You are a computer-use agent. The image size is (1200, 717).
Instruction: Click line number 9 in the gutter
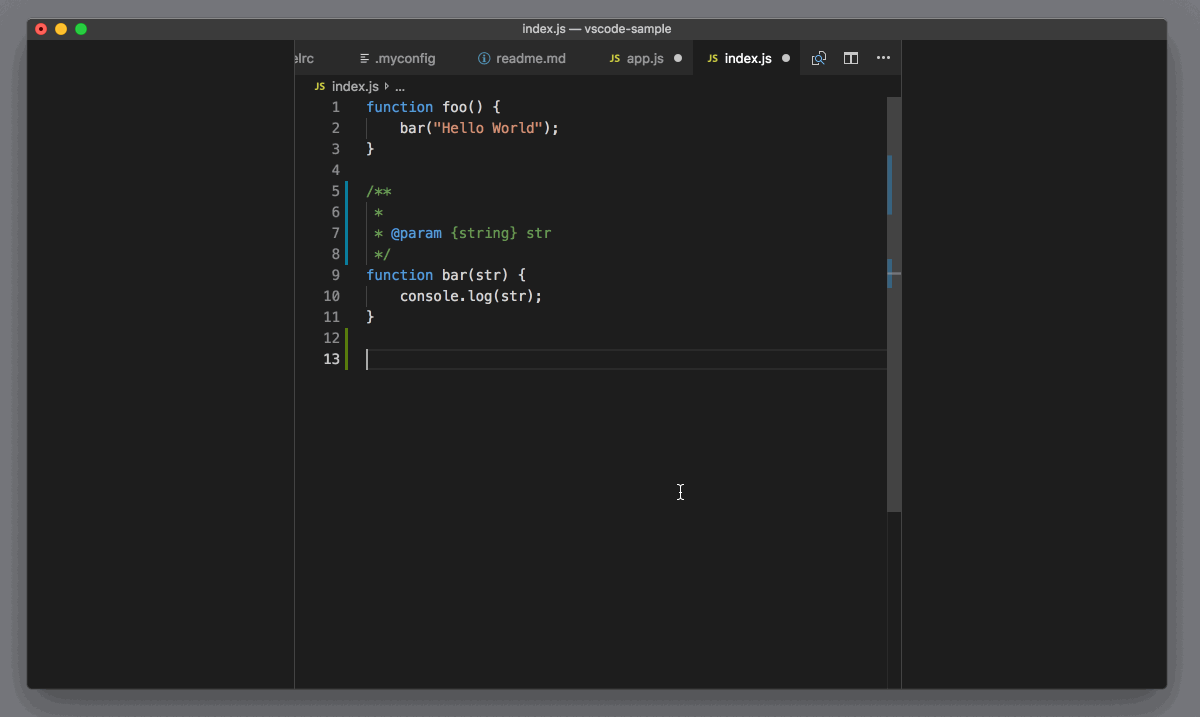pyautogui.click(x=336, y=275)
